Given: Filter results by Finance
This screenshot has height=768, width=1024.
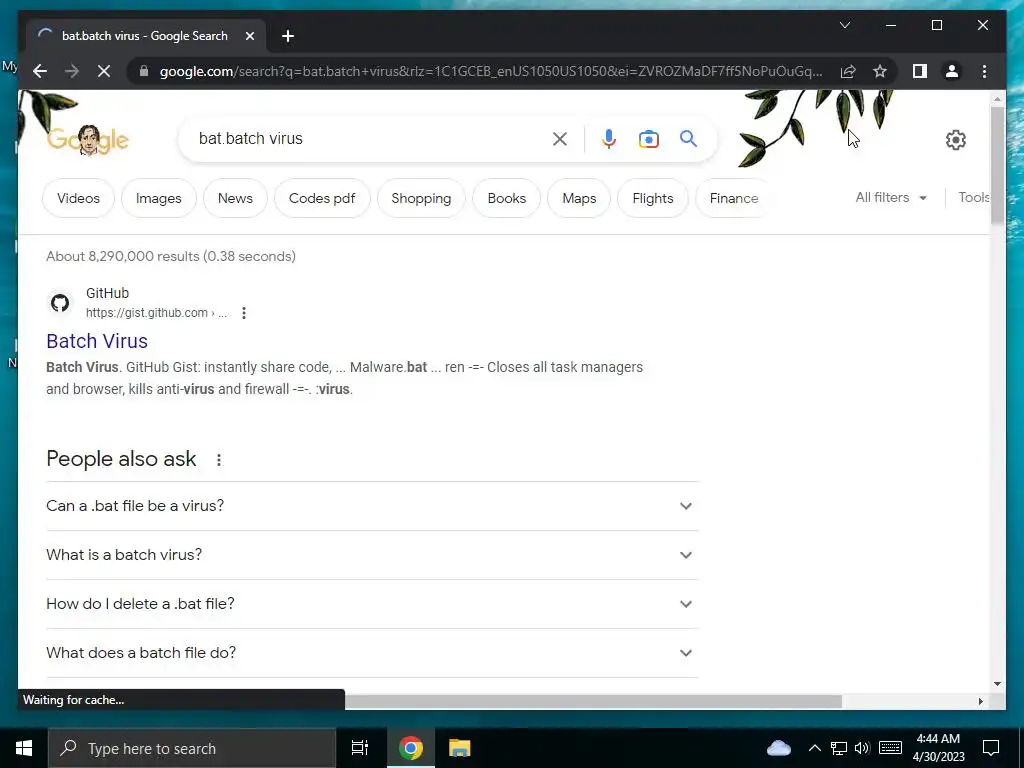Looking at the screenshot, I should (x=733, y=198).
